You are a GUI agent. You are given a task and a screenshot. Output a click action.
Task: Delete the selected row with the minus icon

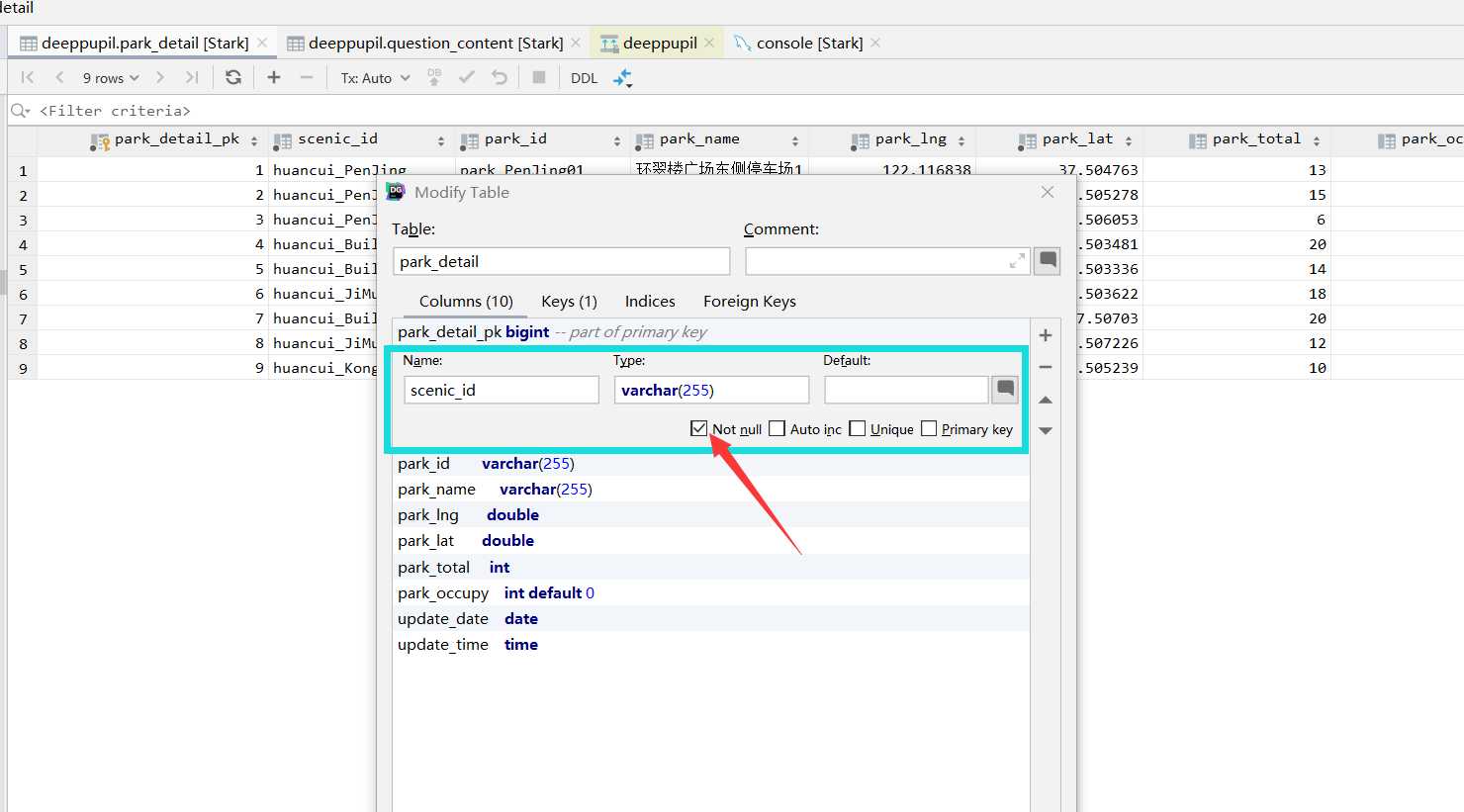point(307,77)
